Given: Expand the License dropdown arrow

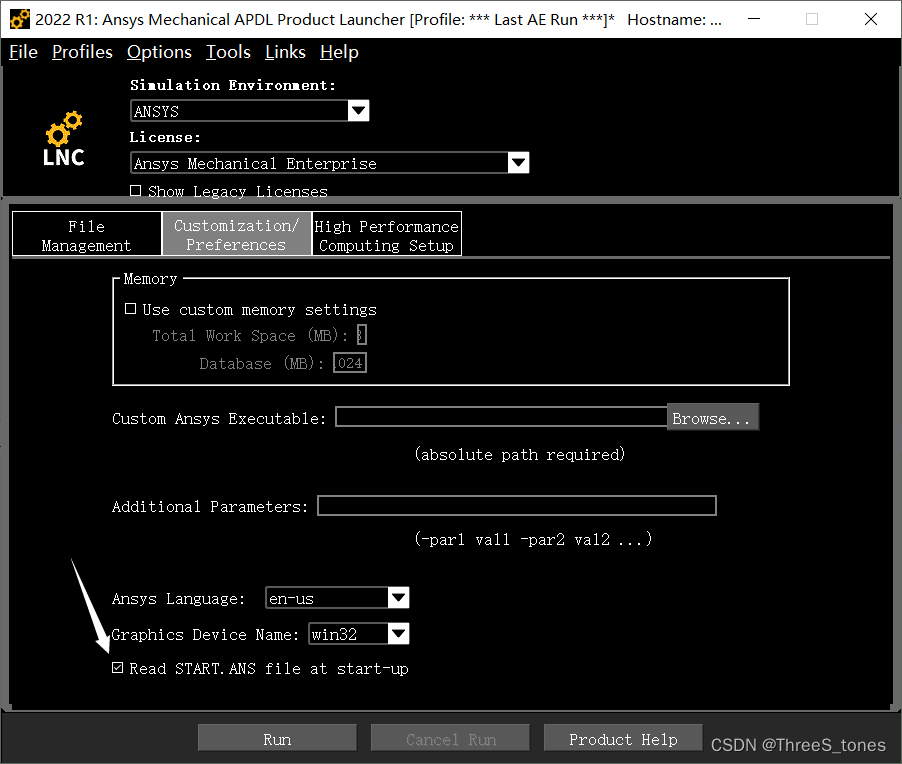Looking at the screenshot, I should [518, 163].
